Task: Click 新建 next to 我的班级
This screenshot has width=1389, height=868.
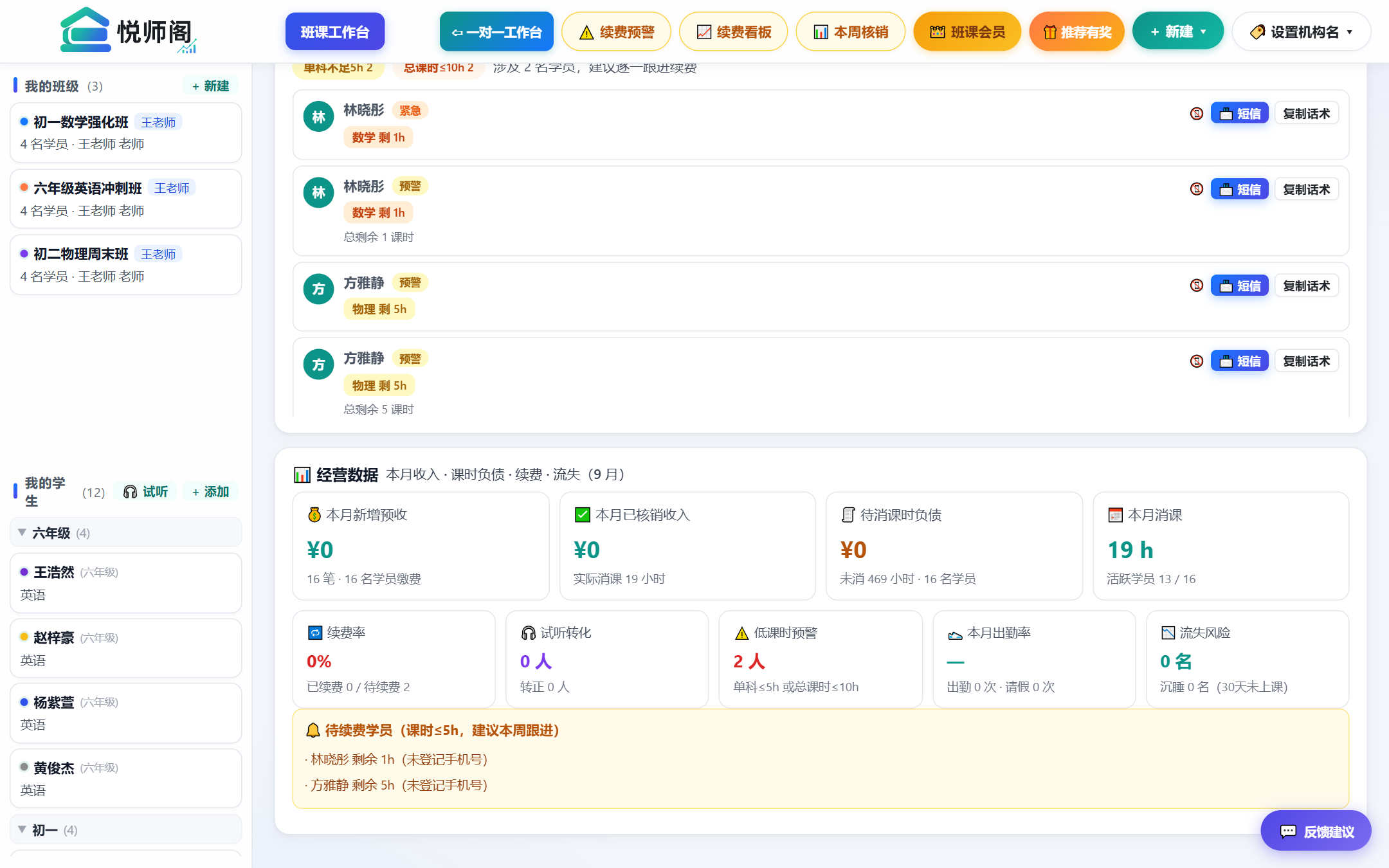Action: point(211,86)
